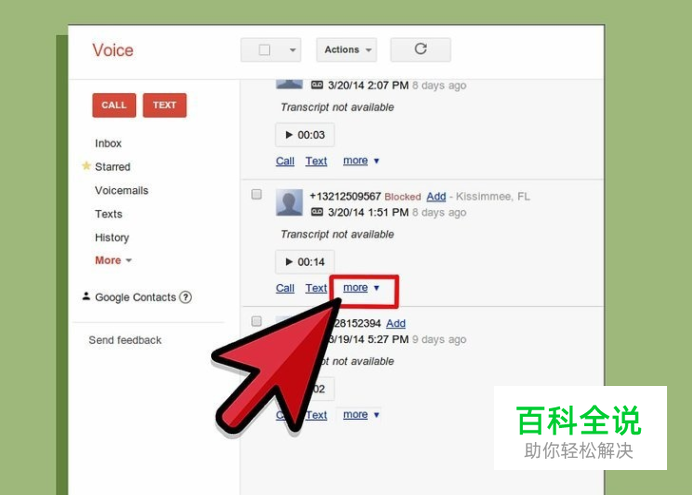Screen dimensions: 692x495
Task: Click the Voice logo
Action: (x=113, y=50)
